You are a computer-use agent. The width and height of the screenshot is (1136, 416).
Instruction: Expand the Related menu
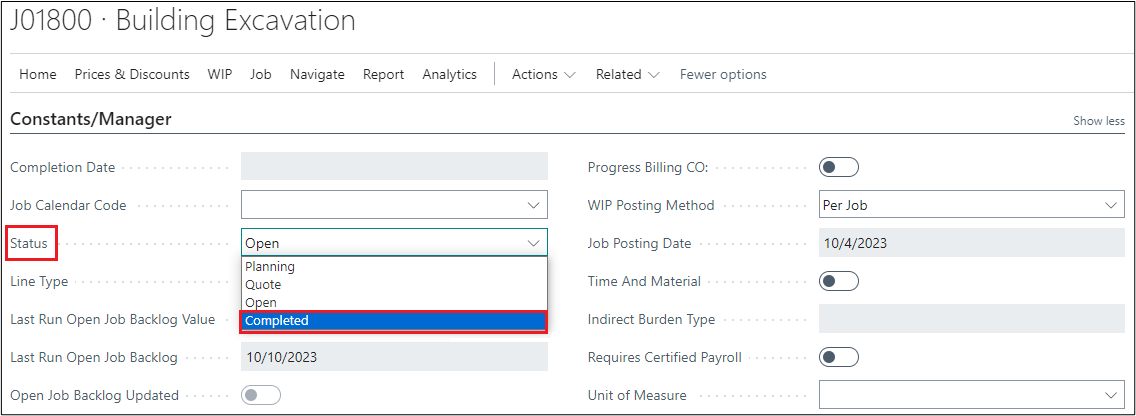627,74
